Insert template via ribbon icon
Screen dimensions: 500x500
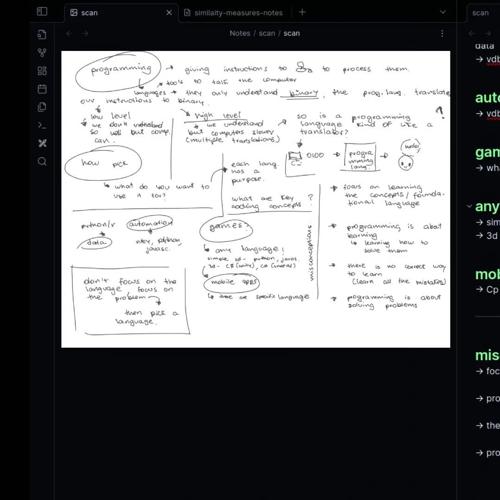tap(42, 107)
